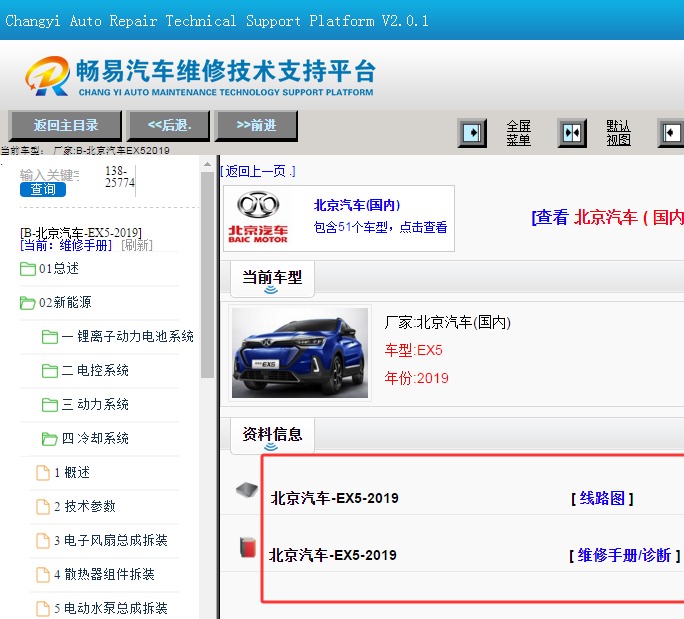Select the 资料信息 tab
Screen dimensions: 684x619
click(x=272, y=435)
